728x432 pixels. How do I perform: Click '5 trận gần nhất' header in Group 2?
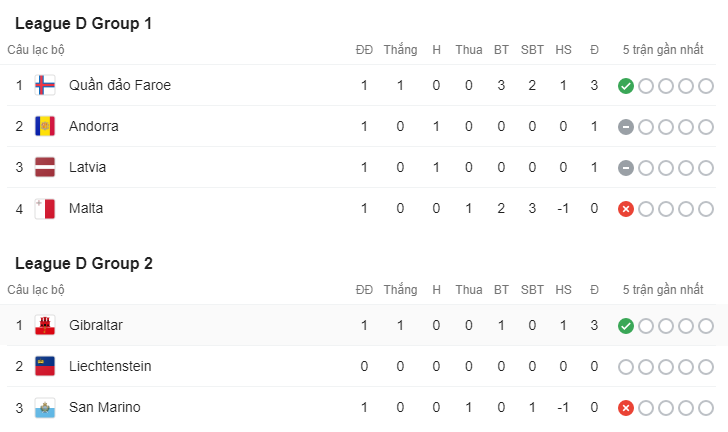663,289
